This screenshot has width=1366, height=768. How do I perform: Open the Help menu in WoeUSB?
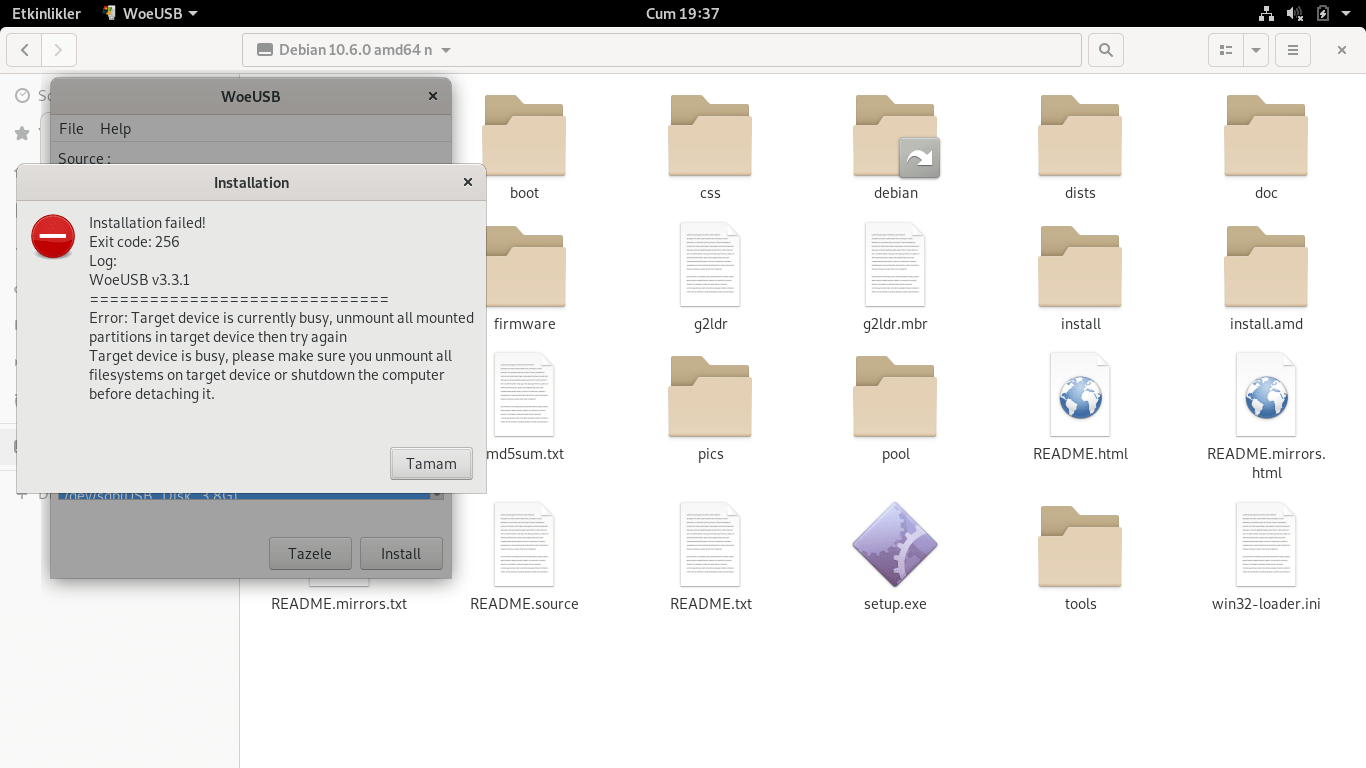point(115,129)
